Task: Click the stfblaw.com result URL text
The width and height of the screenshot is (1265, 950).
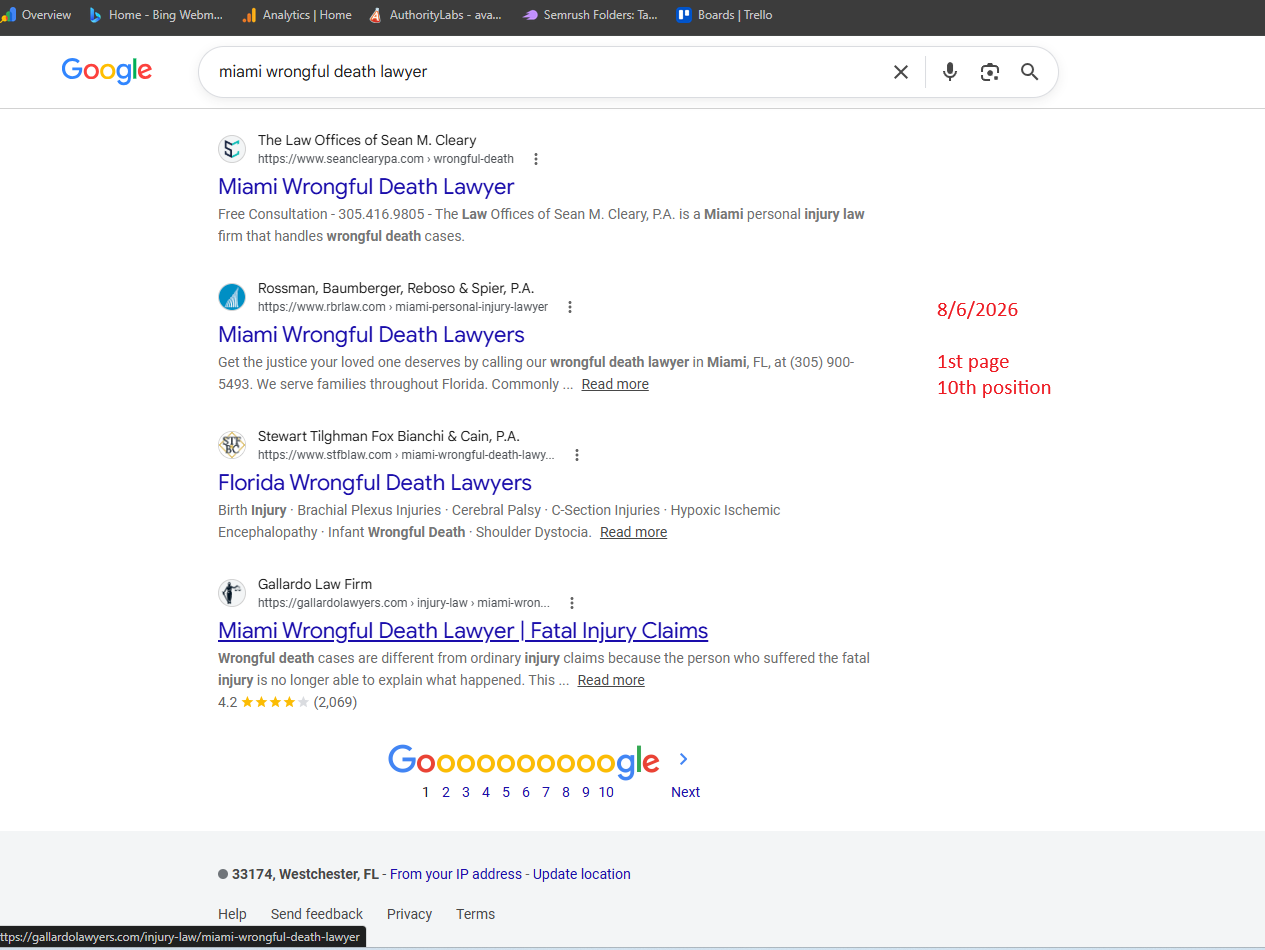Action: (x=406, y=455)
